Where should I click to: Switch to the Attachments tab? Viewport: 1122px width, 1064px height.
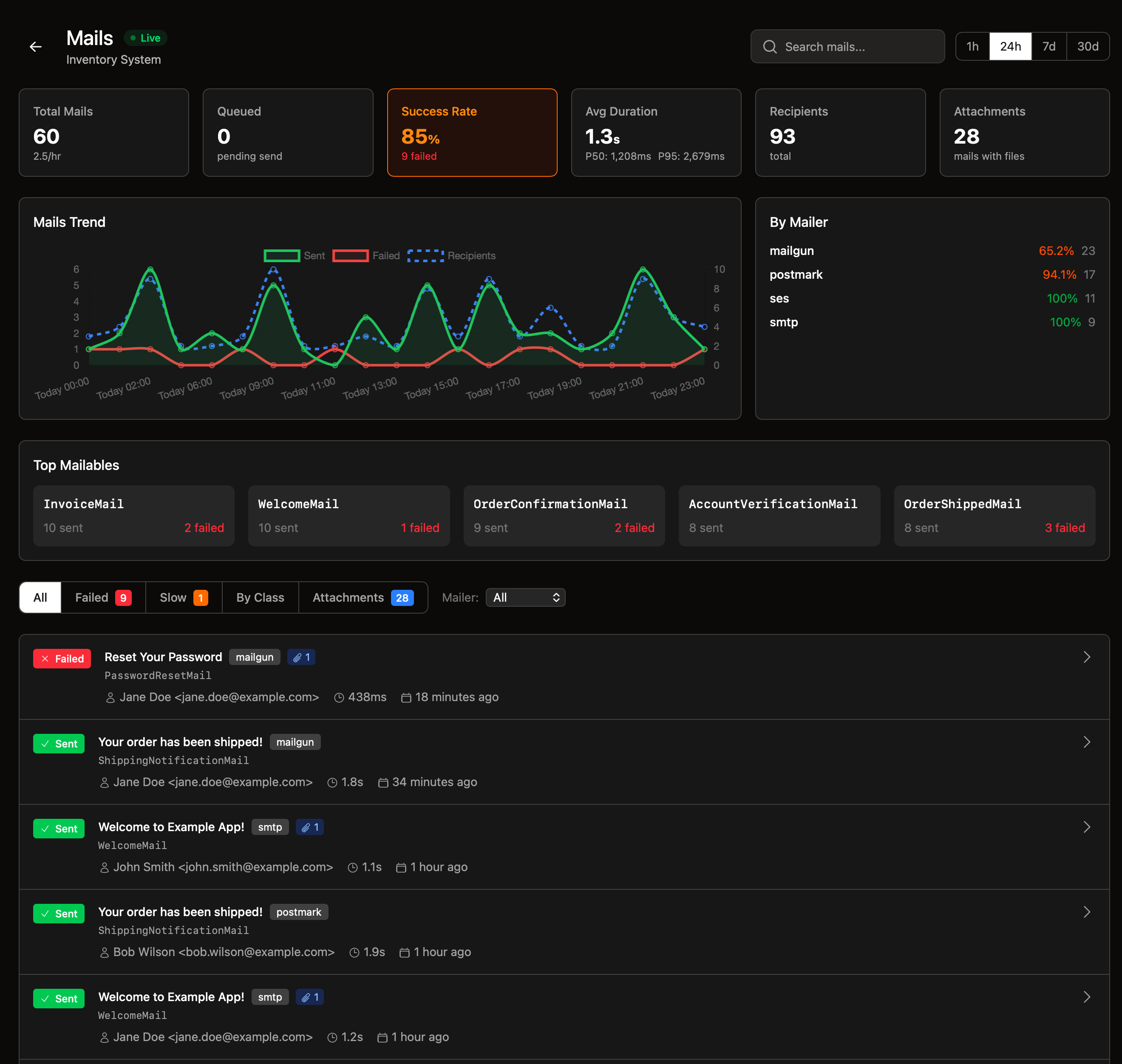pos(363,597)
